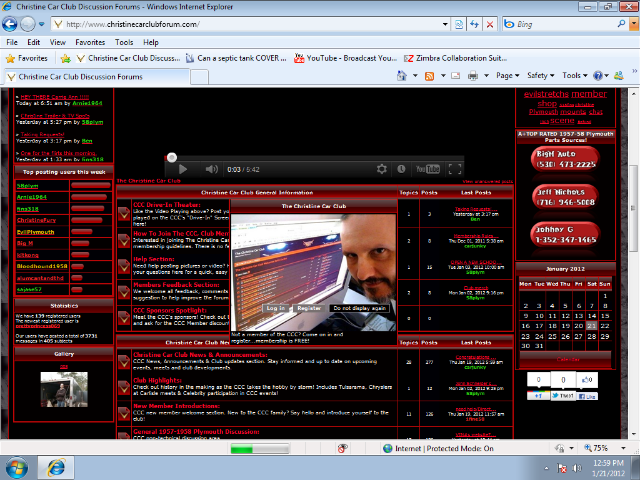The height and width of the screenshot is (480, 640).
Task: Open Can a septic tank COVER favorite
Action: tap(236, 58)
